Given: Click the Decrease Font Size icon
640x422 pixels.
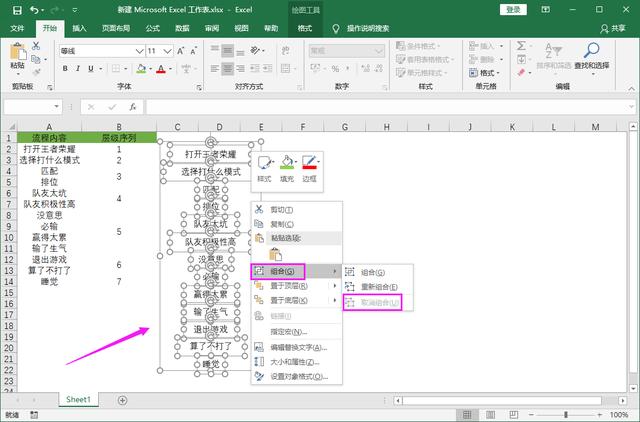Looking at the screenshot, I should click(193, 51).
